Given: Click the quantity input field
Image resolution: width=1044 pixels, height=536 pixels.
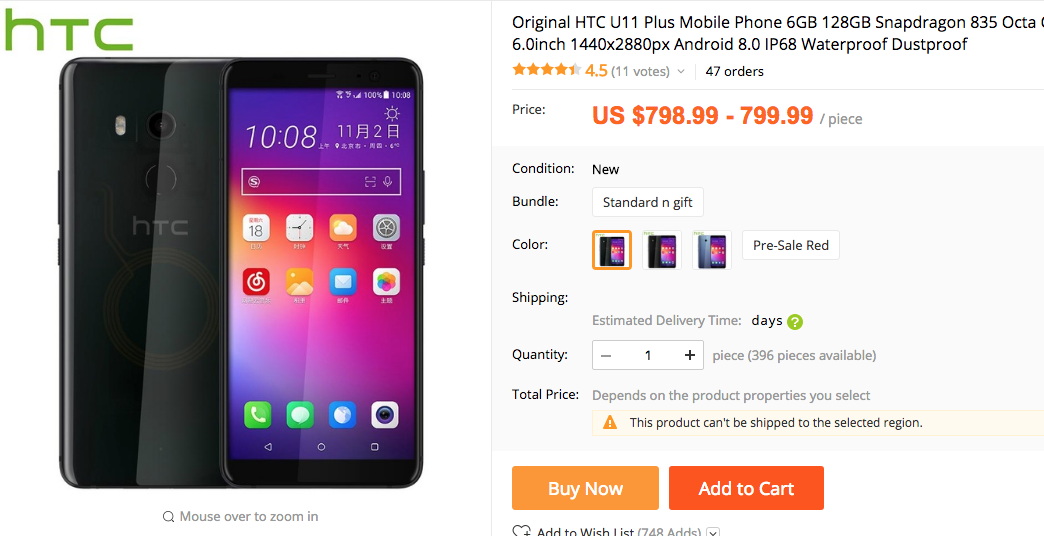Looking at the screenshot, I should pyautogui.click(x=648, y=356).
